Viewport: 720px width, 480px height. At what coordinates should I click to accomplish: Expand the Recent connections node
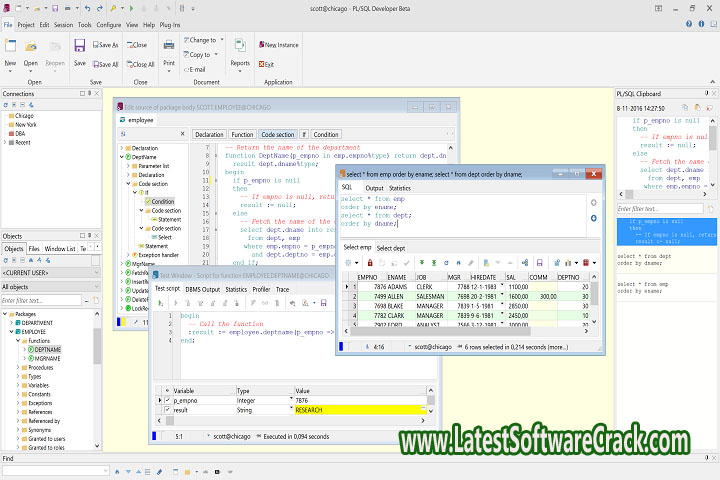(x=5, y=142)
